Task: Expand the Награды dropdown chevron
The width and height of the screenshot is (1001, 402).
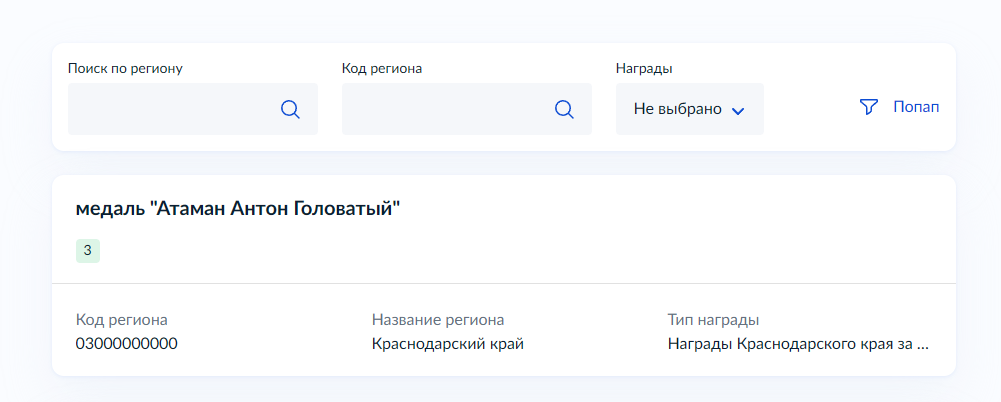Action: (739, 110)
